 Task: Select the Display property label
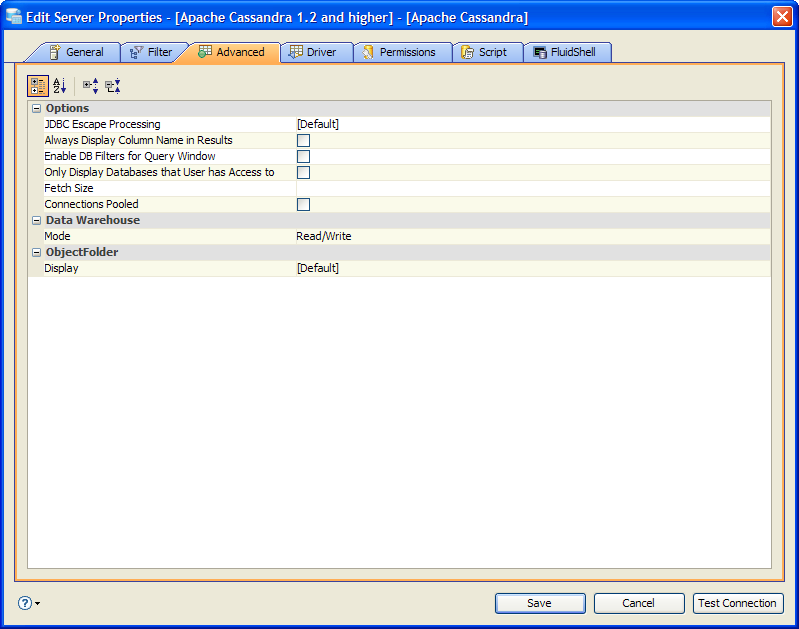[61, 268]
